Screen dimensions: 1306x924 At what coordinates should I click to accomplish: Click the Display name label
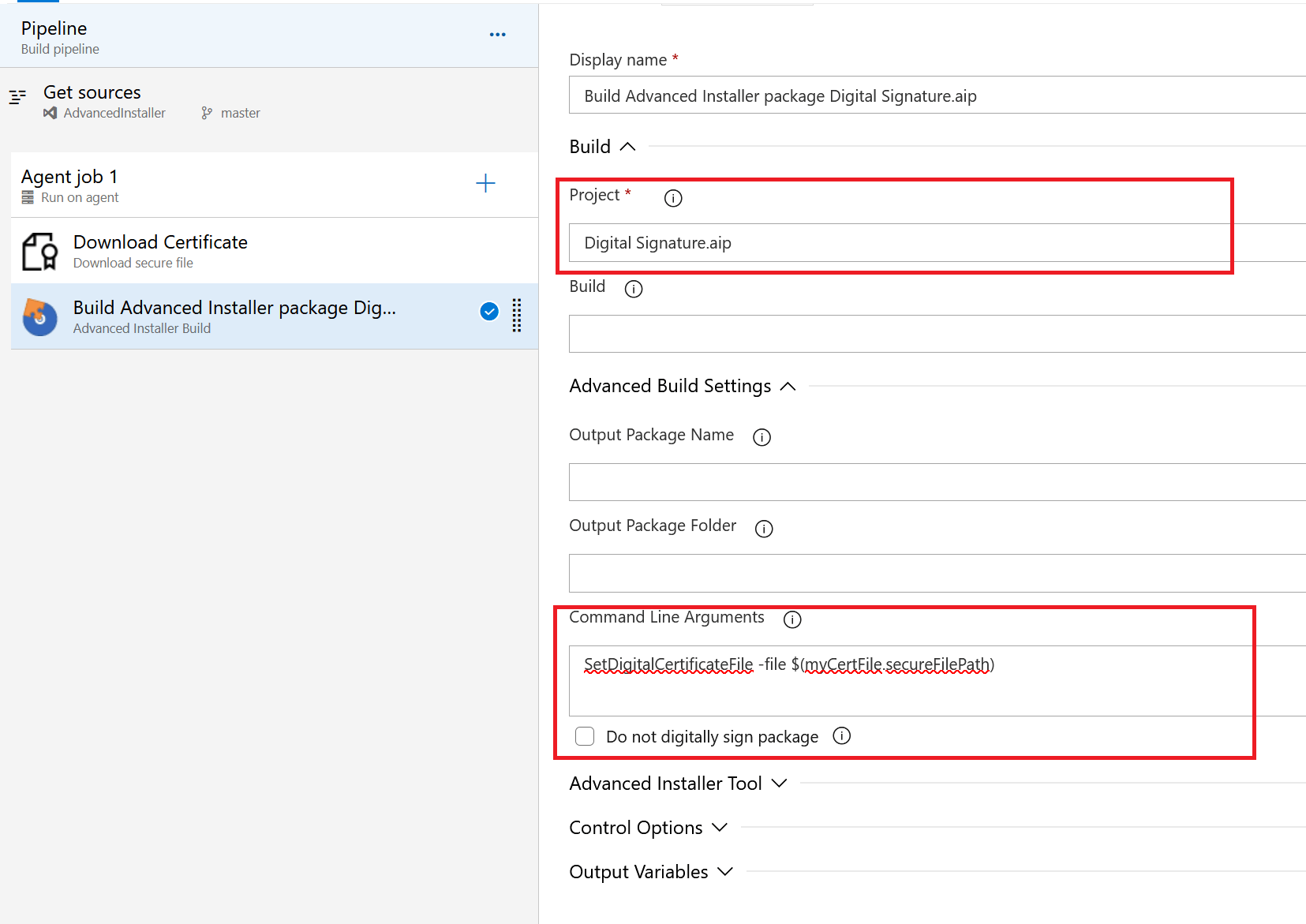click(x=618, y=60)
